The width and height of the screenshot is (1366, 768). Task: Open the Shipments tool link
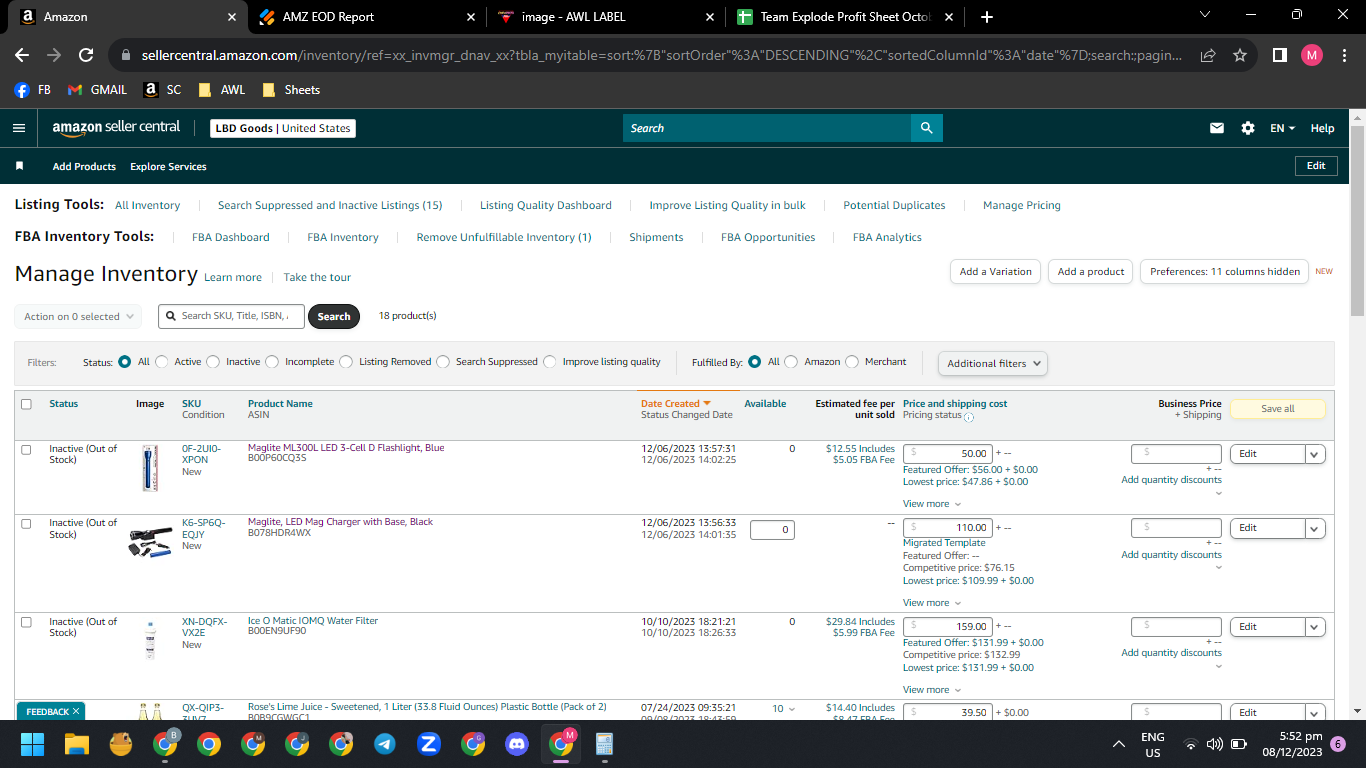tap(656, 238)
